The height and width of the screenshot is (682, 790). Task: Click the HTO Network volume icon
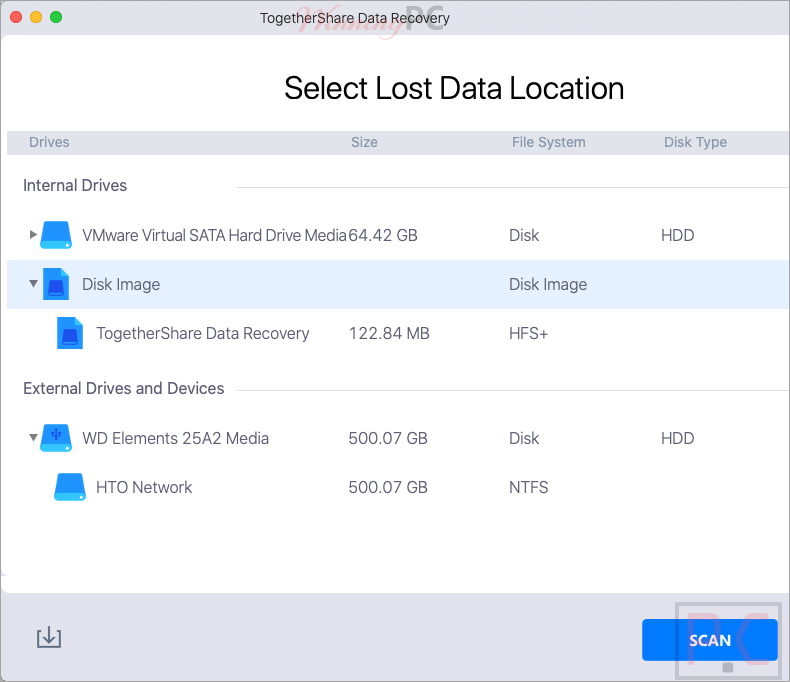coord(70,487)
